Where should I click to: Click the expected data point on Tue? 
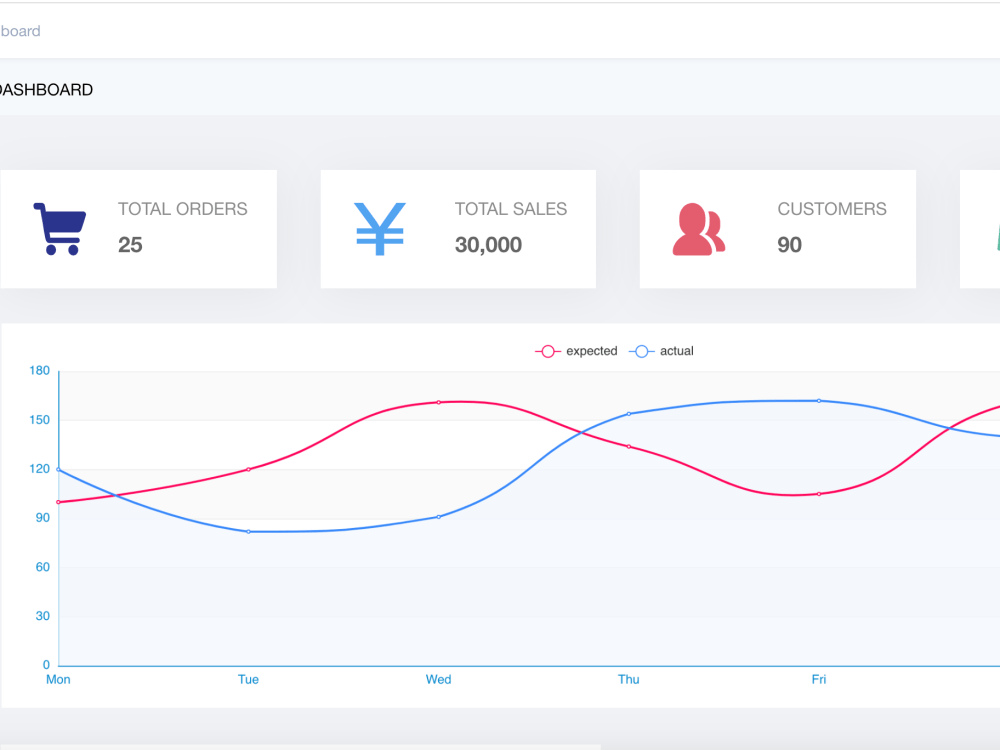click(x=249, y=469)
